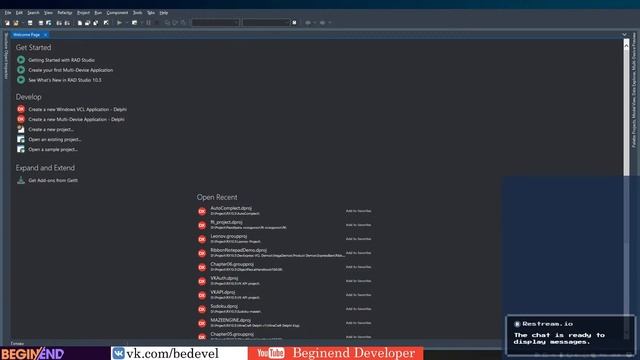Click the Pause toolbar icon
This screenshot has width=640, height=360.
pyautogui.click(x=149, y=23)
